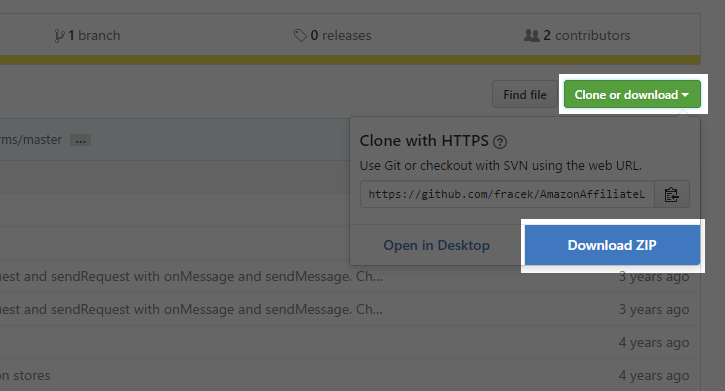Expand the commit message ellipsis button
725x391 pixels.
(x=80, y=140)
